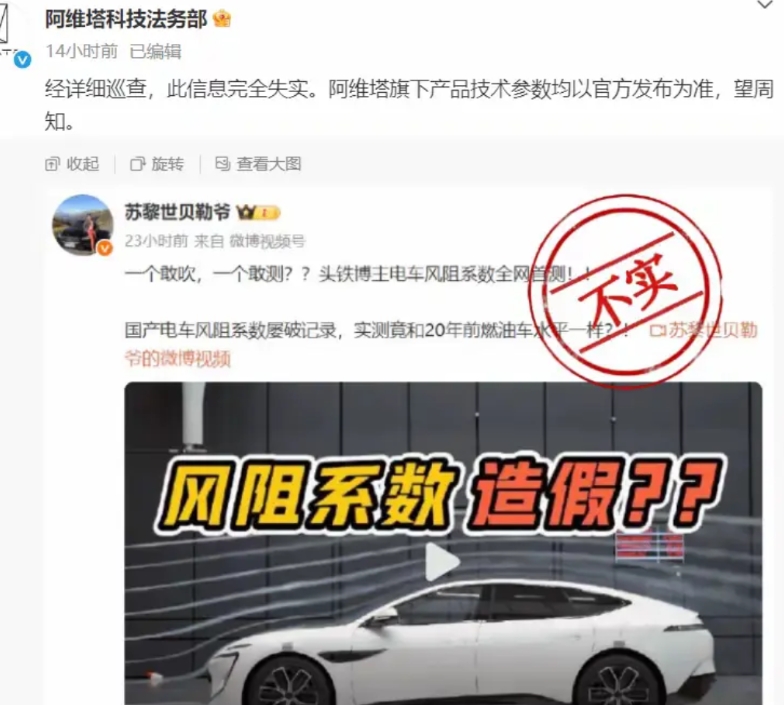
Task: Open 阿维塔科技法务部 profile name
Action: (126, 20)
